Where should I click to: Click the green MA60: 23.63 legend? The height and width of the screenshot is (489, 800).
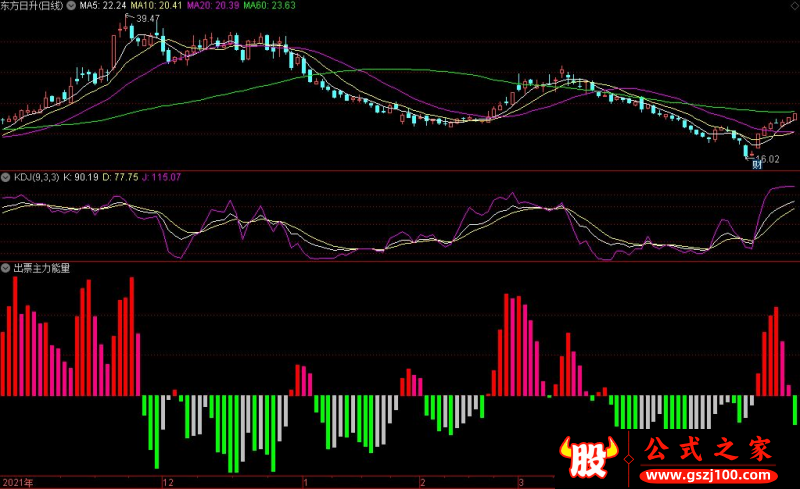point(269,6)
